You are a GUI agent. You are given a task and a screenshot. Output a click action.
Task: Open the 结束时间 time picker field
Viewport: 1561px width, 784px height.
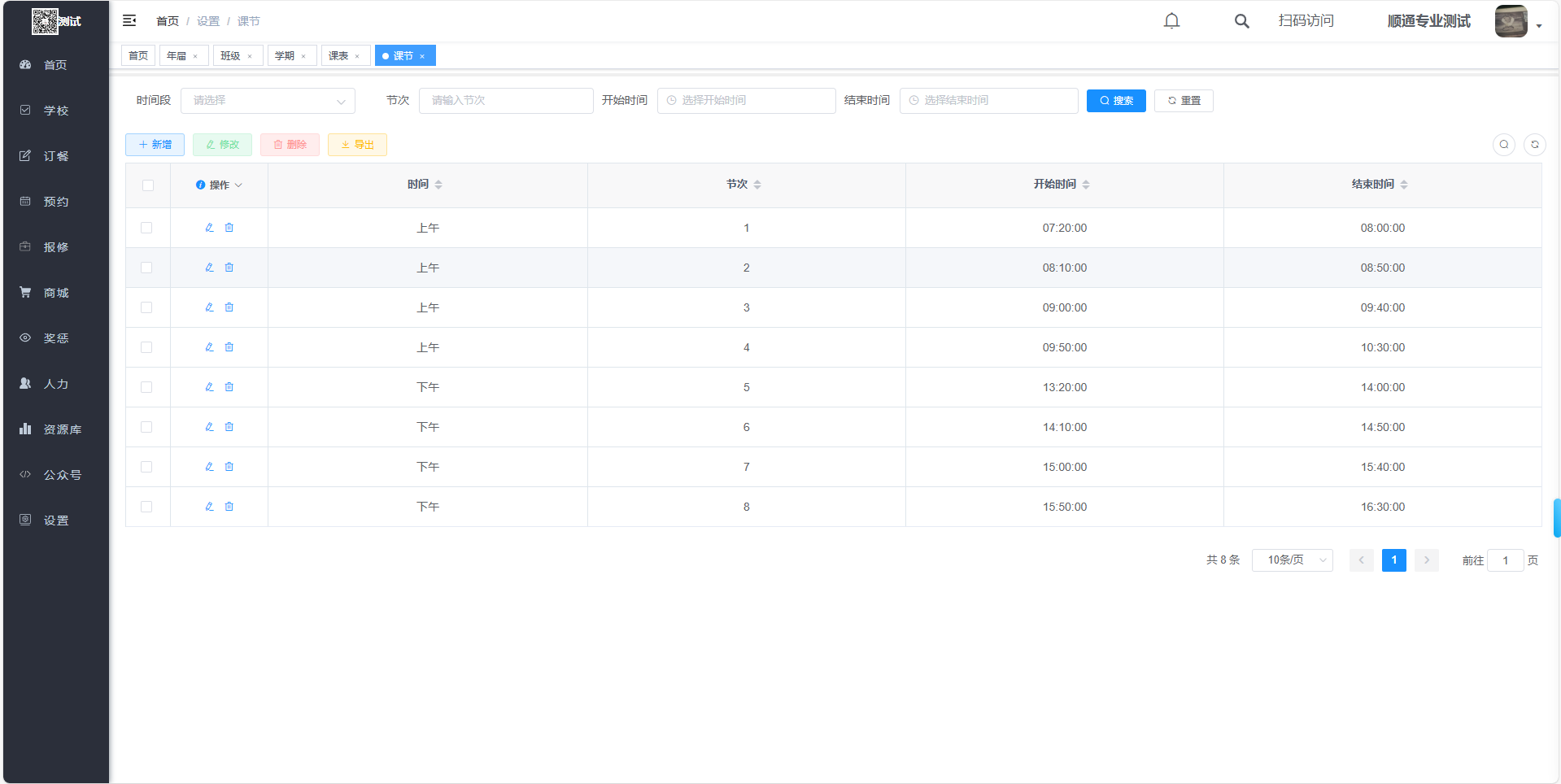[x=988, y=101]
